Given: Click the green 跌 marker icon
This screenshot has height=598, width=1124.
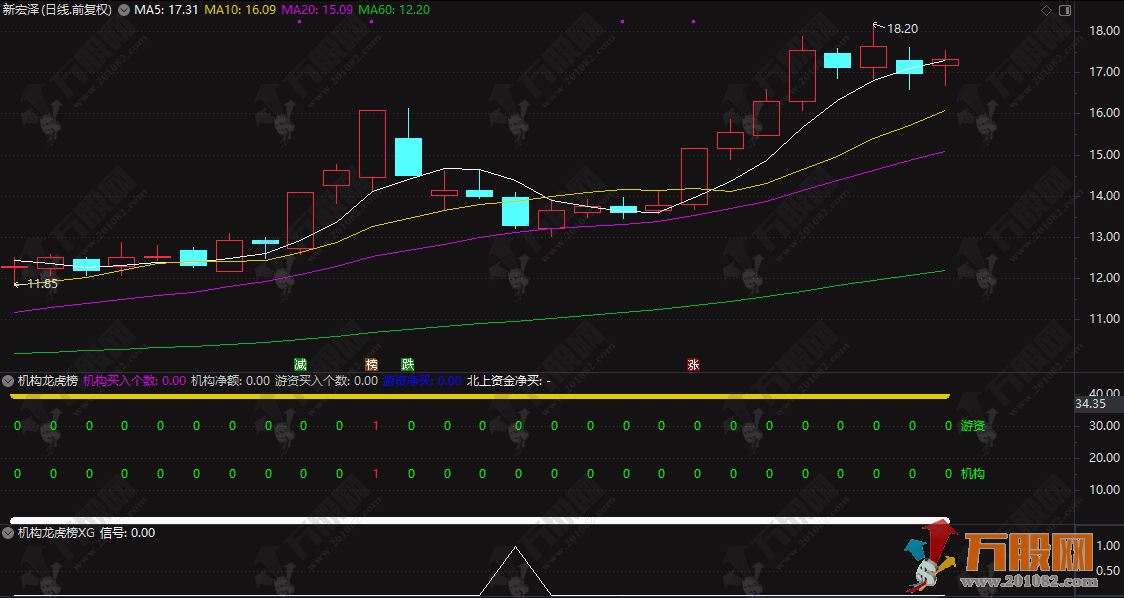Looking at the screenshot, I should pyautogui.click(x=407, y=364).
